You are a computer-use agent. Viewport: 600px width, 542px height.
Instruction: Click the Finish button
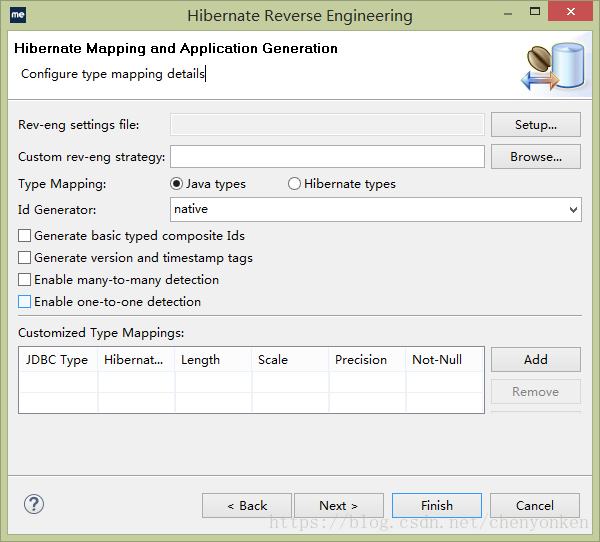click(x=437, y=506)
